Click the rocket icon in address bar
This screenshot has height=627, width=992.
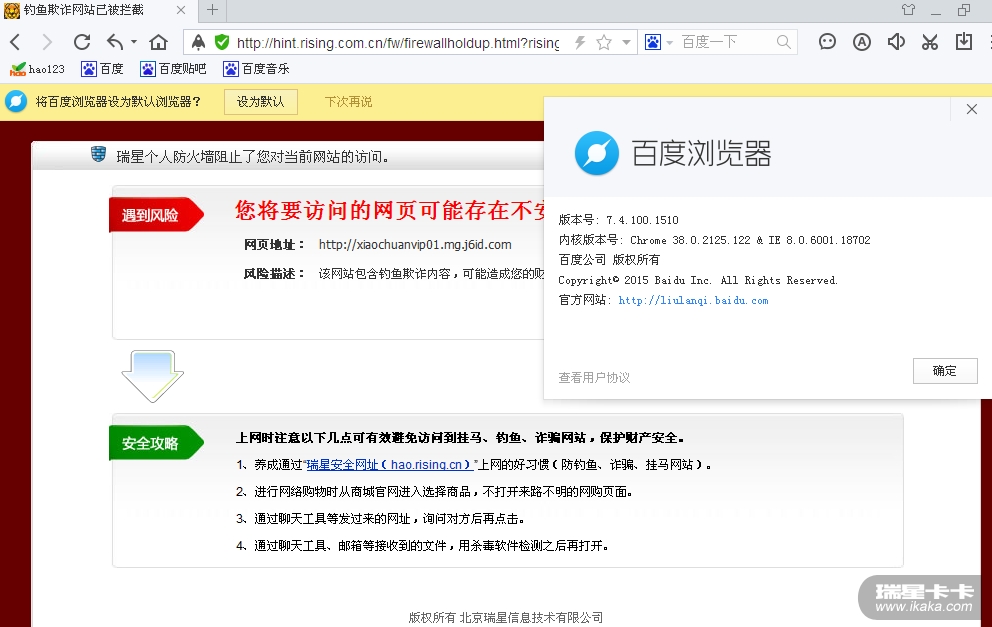click(199, 42)
